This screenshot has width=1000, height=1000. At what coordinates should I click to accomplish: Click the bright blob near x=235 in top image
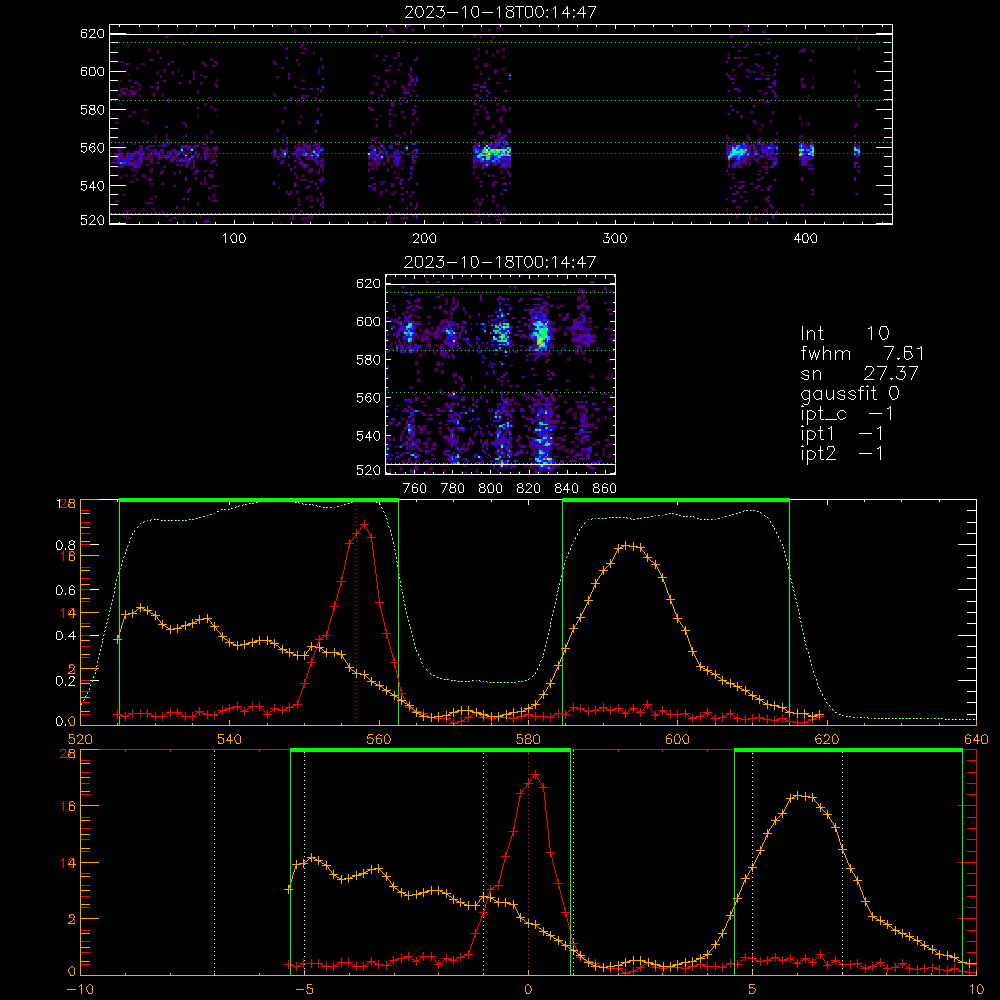pos(492,154)
